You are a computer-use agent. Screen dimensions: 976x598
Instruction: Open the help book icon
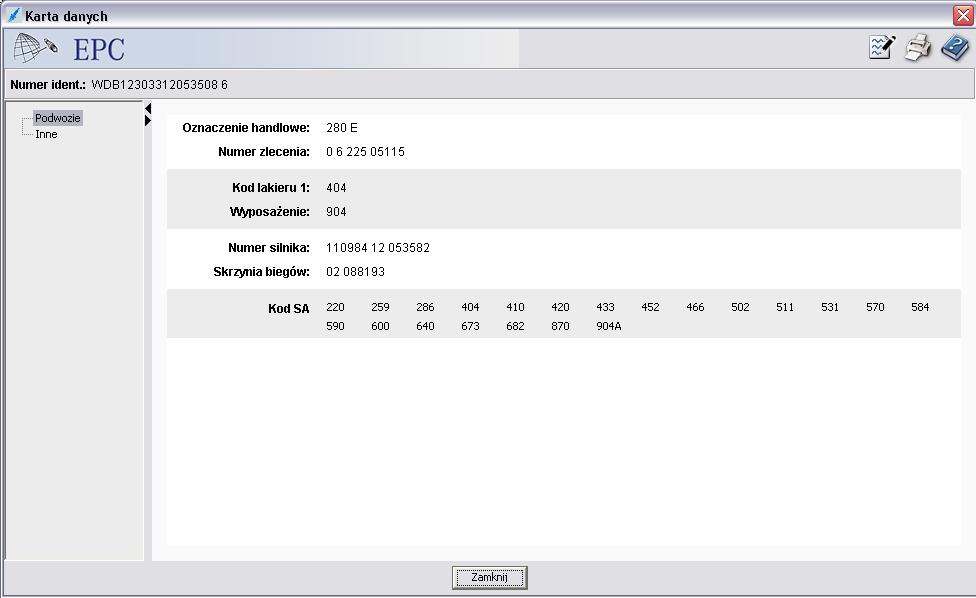[954, 48]
